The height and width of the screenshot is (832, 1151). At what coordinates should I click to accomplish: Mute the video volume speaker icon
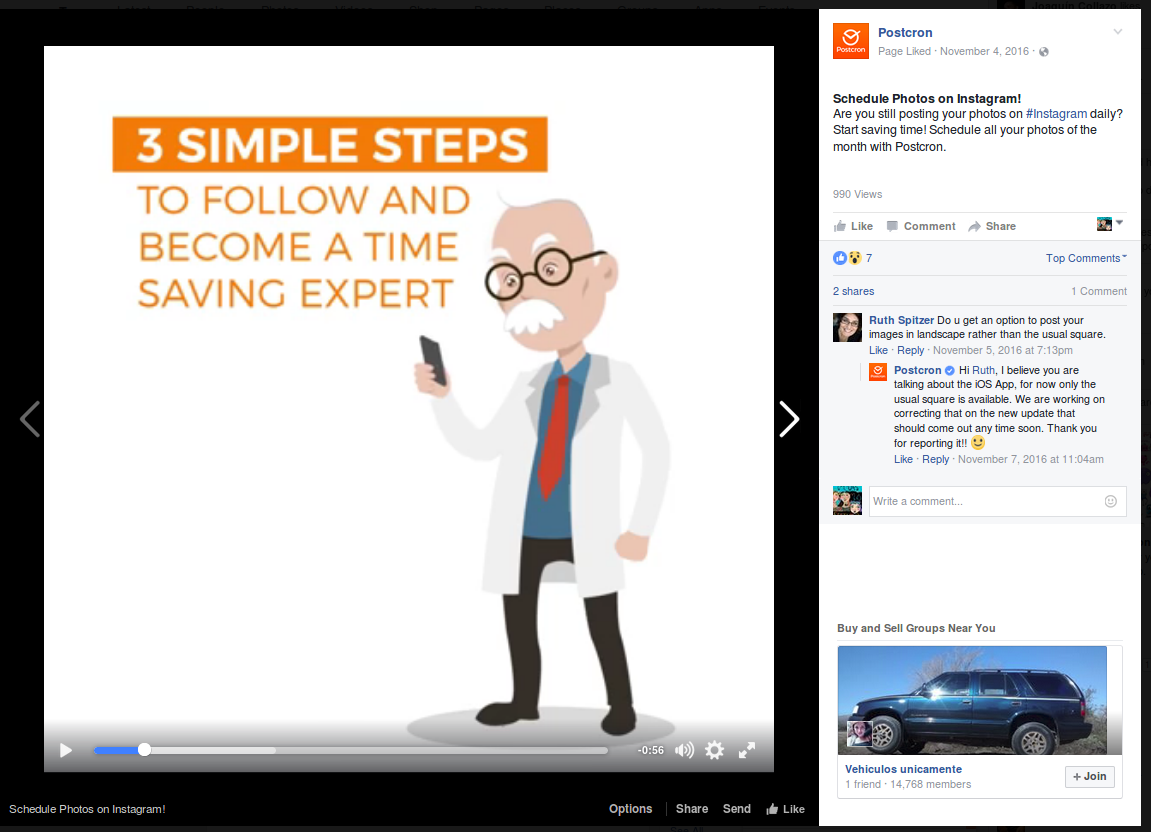pyautogui.click(x=684, y=750)
